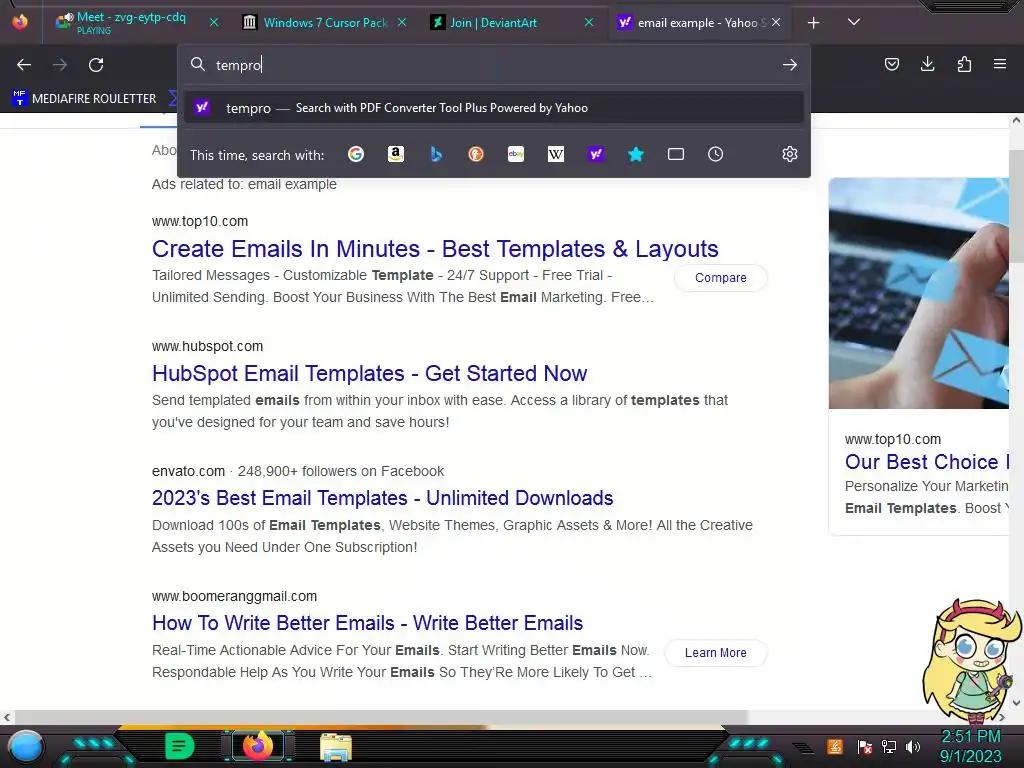Click the envelope ad image thumbnail
Screen dimensions: 1024x768
coord(919,293)
